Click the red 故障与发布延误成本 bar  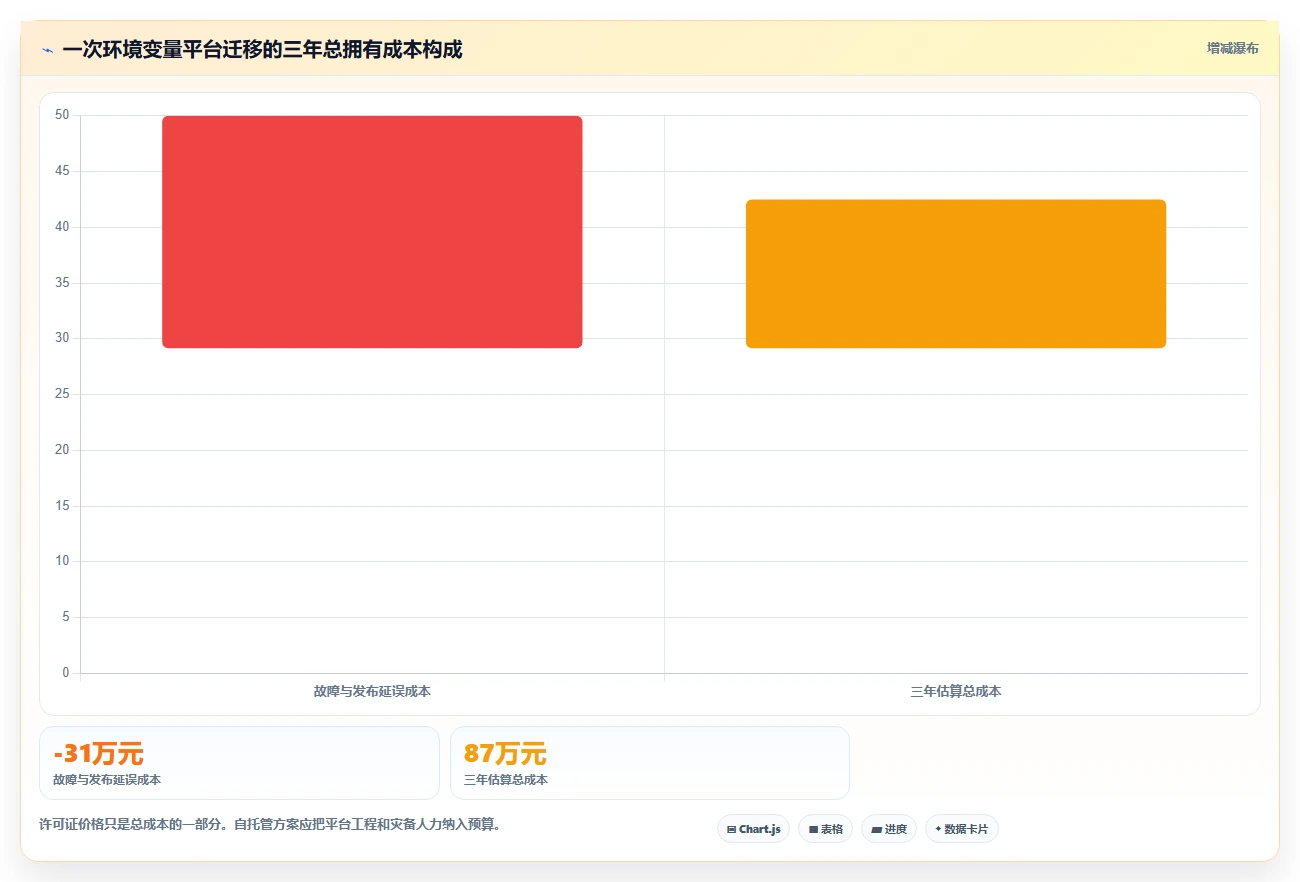pyautogui.click(x=372, y=232)
